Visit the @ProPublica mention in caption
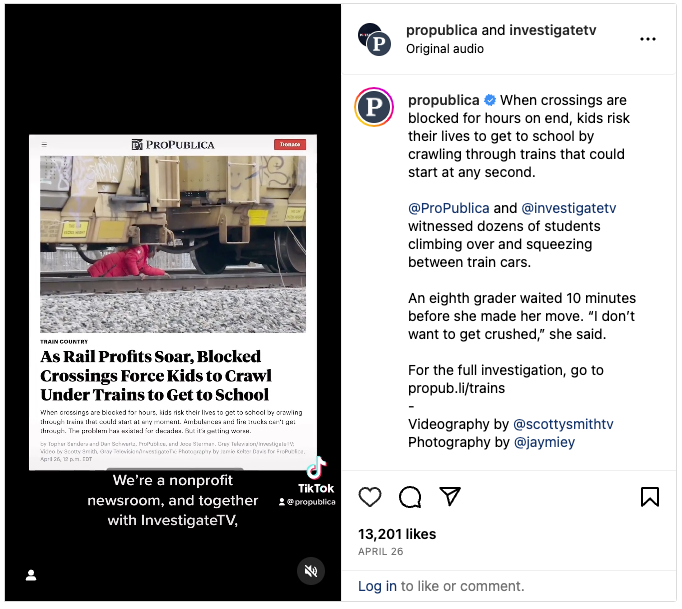This screenshot has width=682, height=609. (x=449, y=208)
